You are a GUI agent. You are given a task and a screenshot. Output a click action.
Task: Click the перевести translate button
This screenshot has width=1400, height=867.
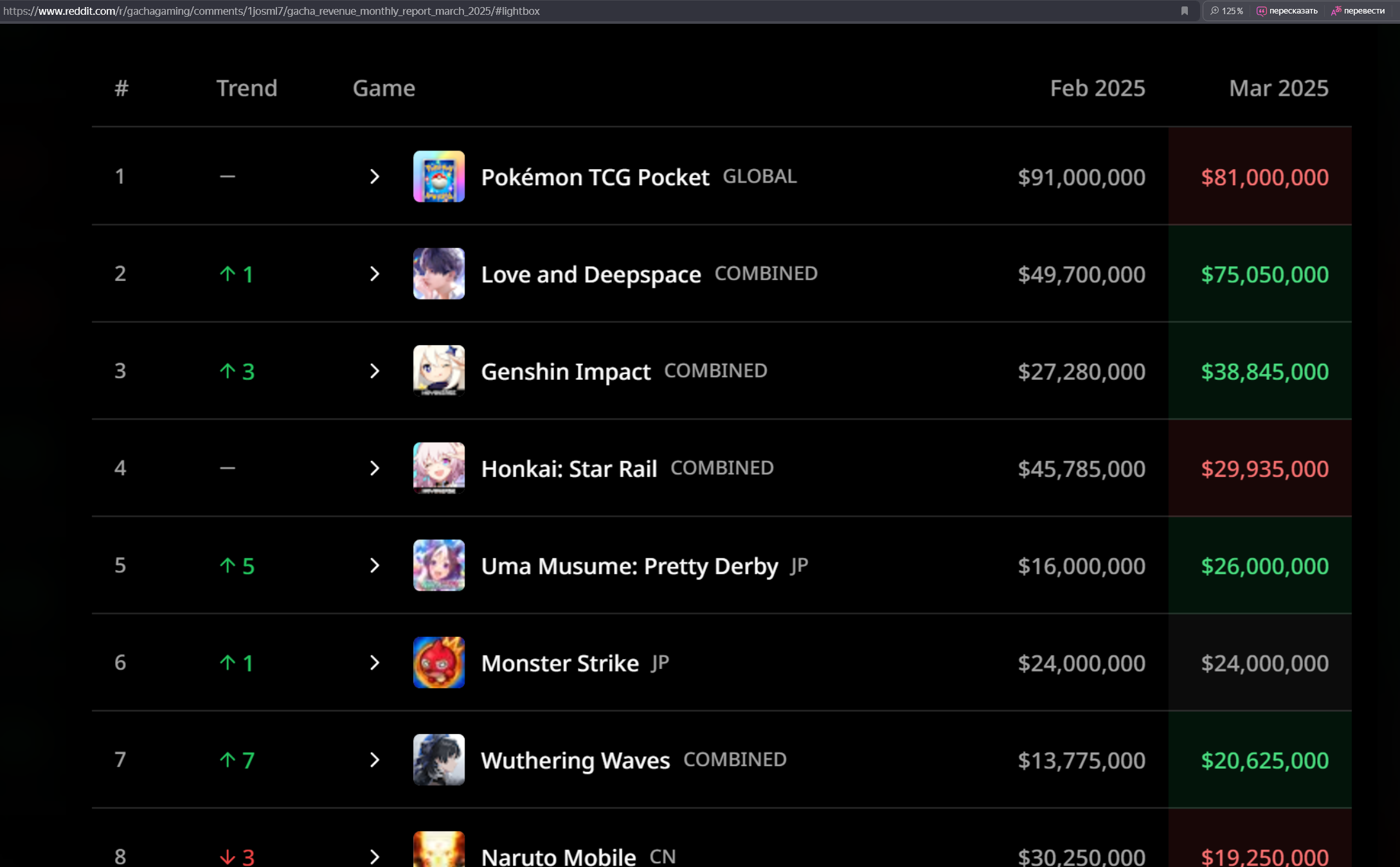(x=1358, y=11)
